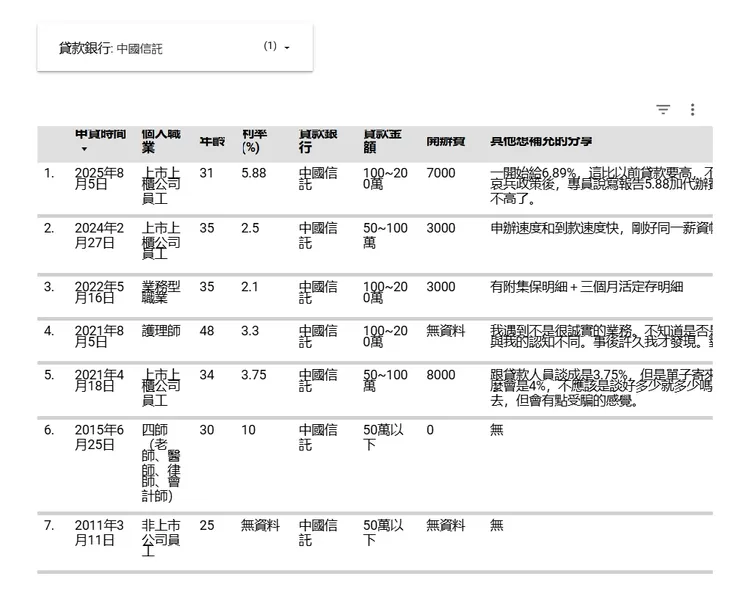Select date cell 2021年4月18日
This screenshot has width=740, height=606.
tap(99, 380)
